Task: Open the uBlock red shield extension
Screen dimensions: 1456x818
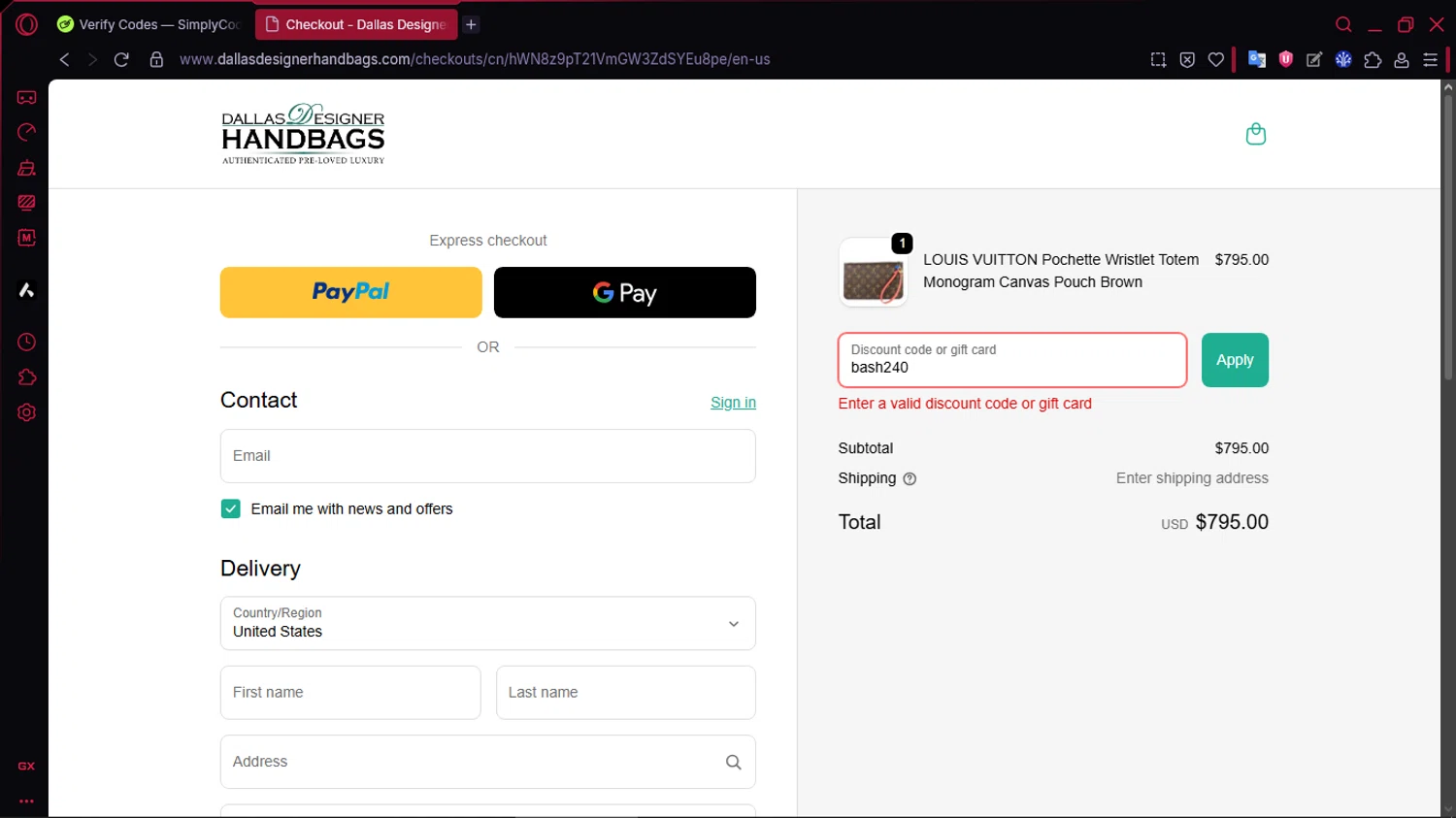Action: click(1286, 59)
